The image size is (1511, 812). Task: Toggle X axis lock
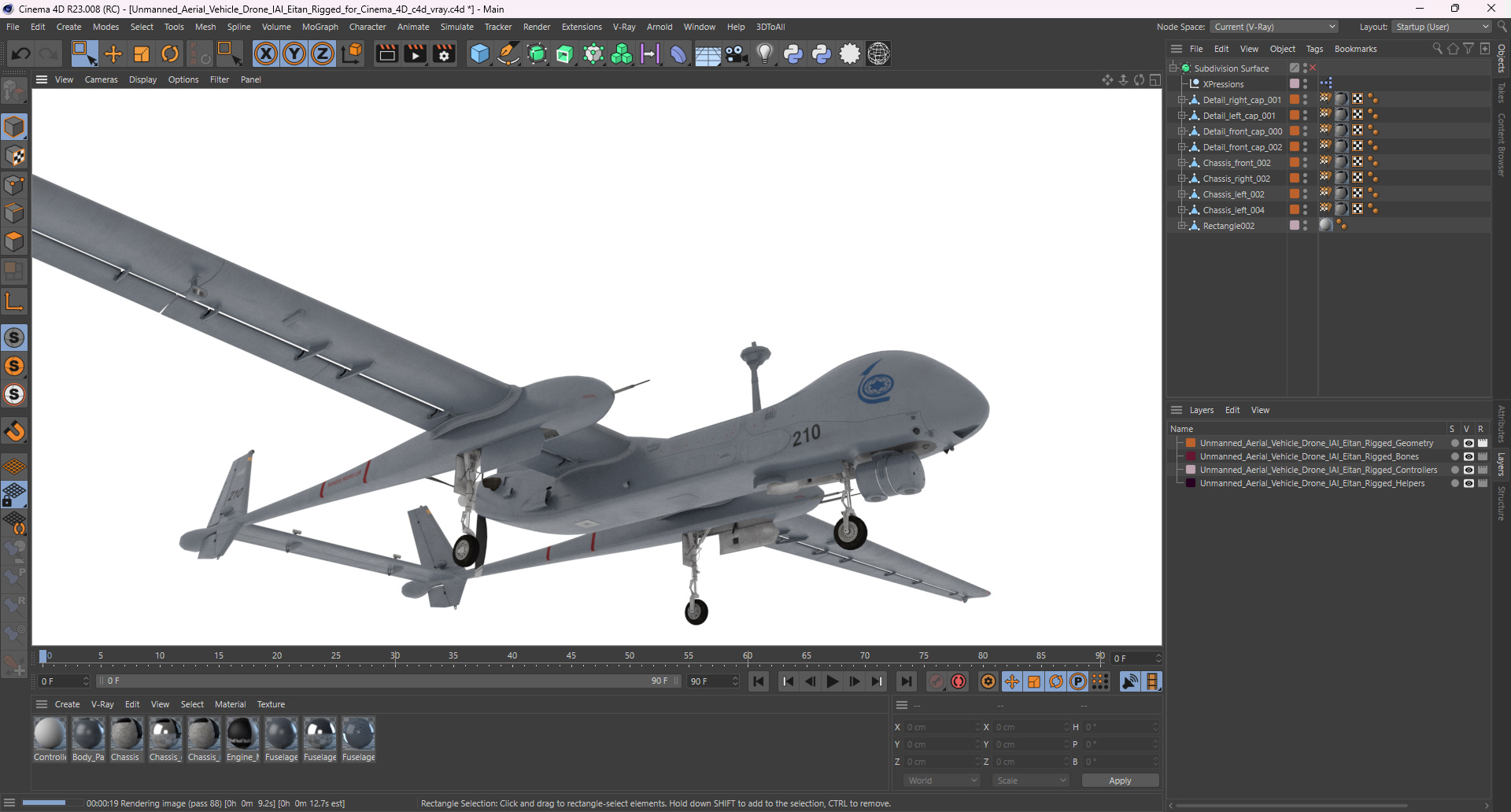tap(266, 54)
